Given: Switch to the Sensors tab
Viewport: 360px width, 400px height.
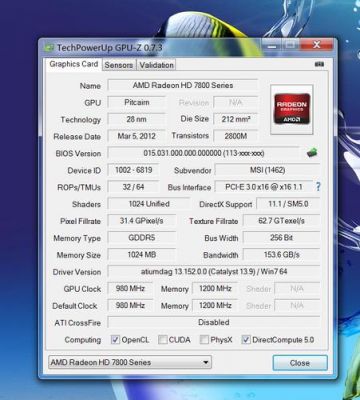Looking at the screenshot, I should pyautogui.click(x=119, y=65).
